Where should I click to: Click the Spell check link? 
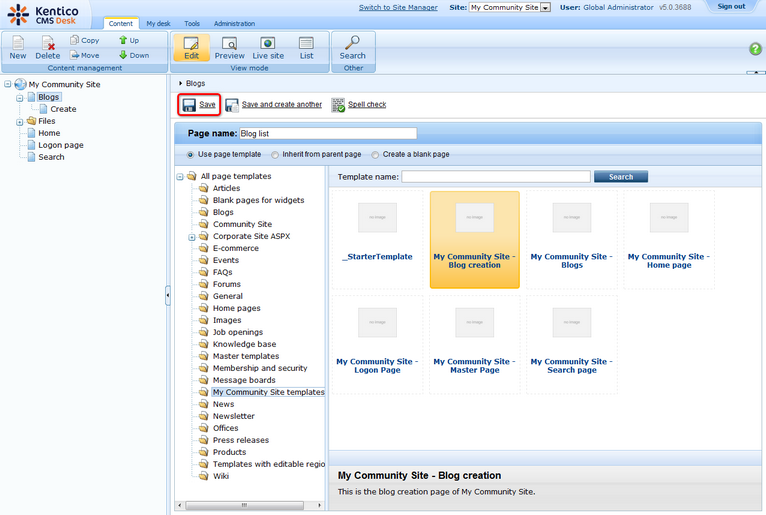point(367,105)
